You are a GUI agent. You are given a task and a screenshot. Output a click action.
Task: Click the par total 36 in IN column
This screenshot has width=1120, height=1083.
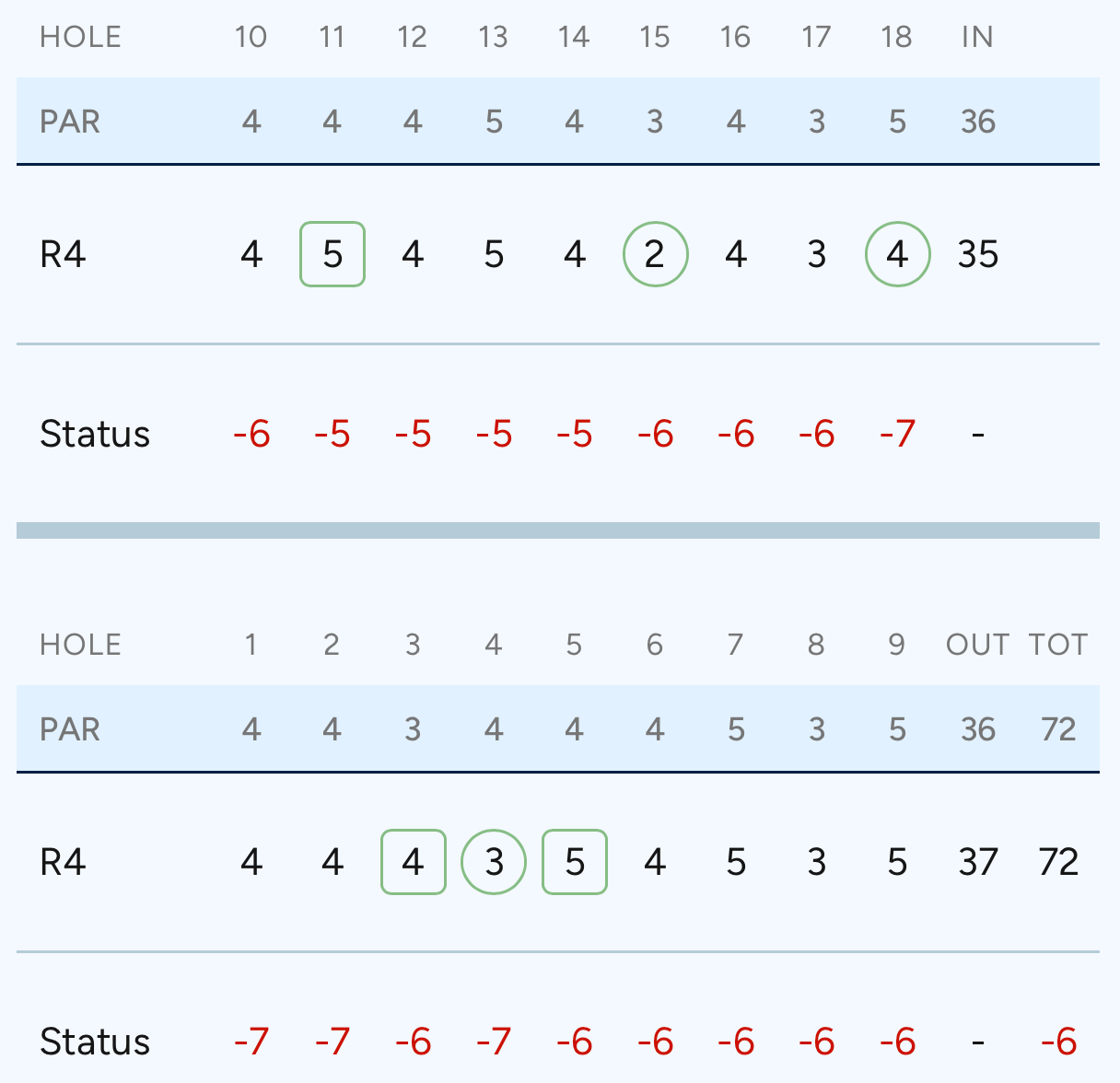click(977, 122)
